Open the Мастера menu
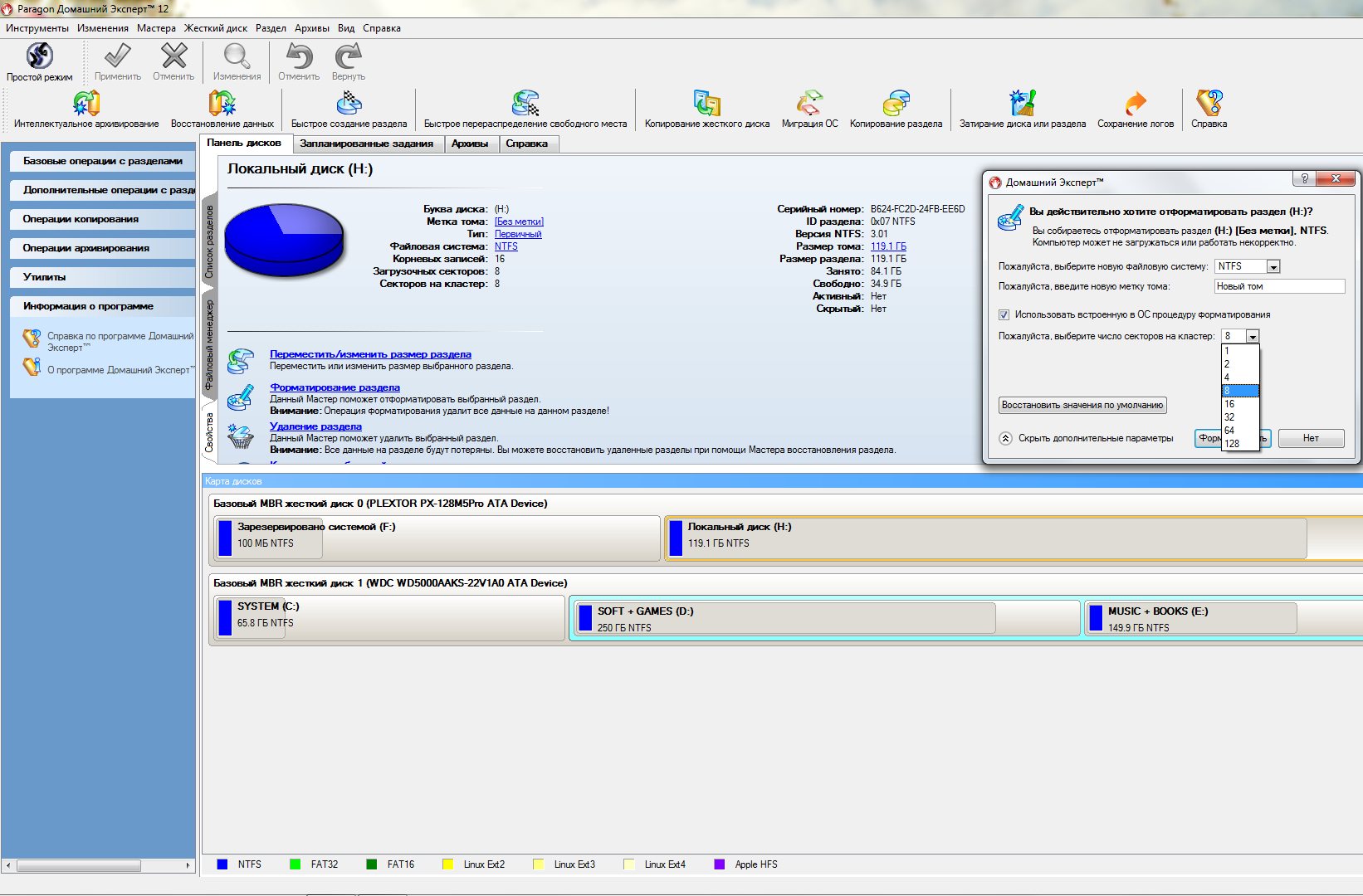The height and width of the screenshot is (896, 1363). (x=156, y=28)
